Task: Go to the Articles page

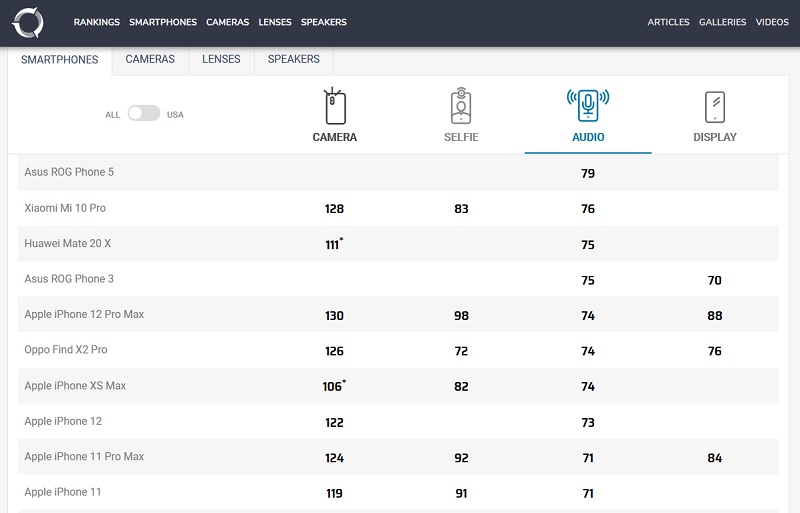Action: [x=668, y=22]
